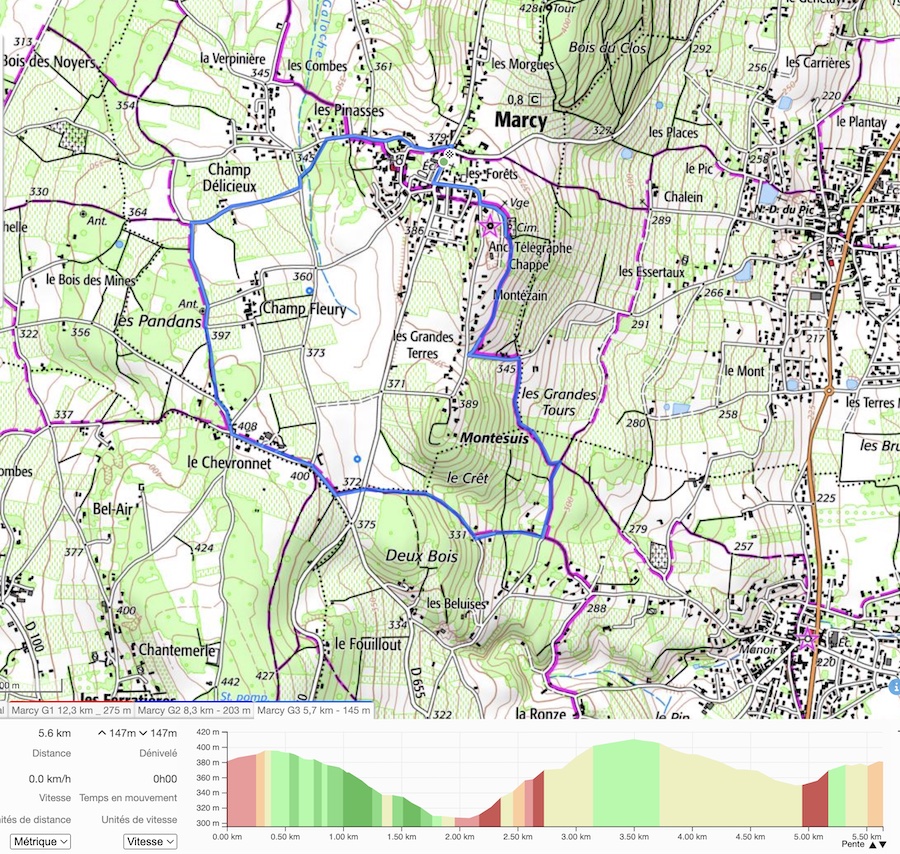Click the D655 road label
Screen dimensions: 900x854
pyautogui.click(x=417, y=683)
